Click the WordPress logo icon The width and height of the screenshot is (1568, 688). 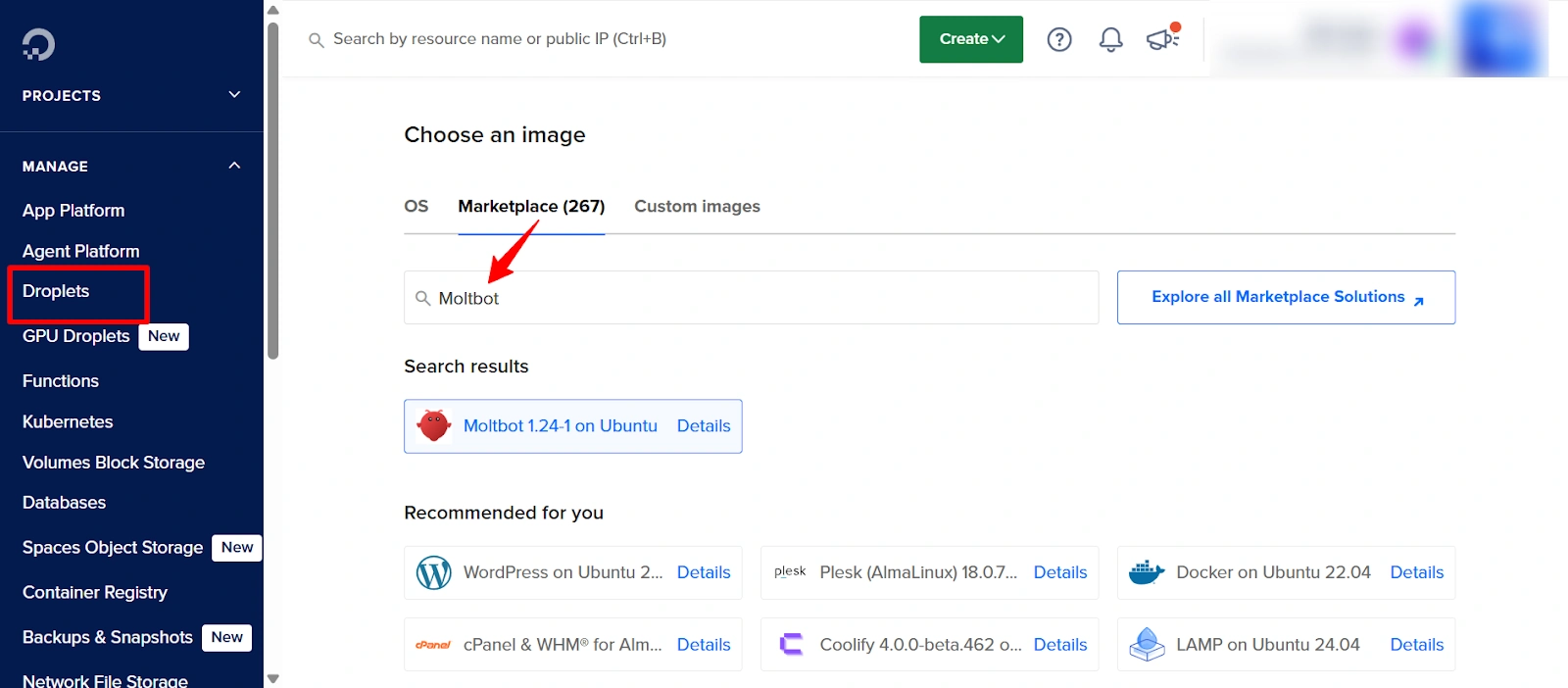click(433, 572)
